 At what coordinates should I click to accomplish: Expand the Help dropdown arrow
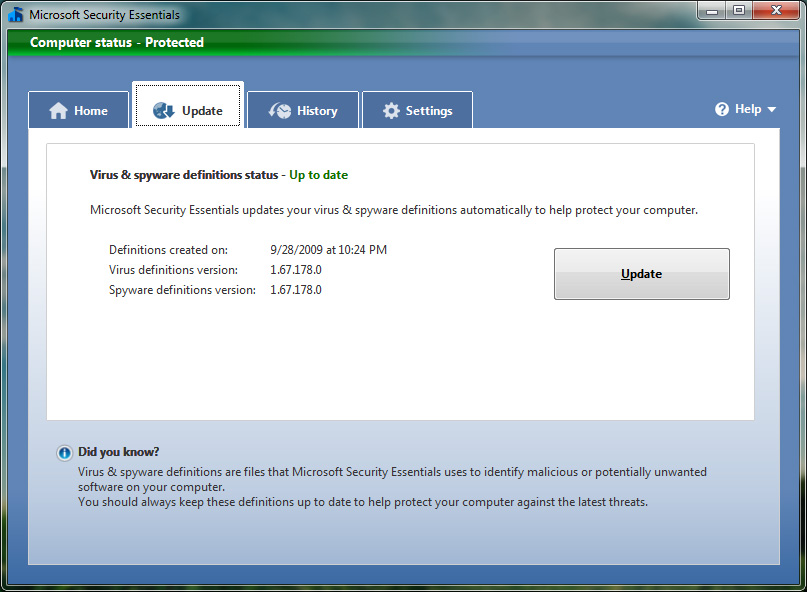point(771,110)
